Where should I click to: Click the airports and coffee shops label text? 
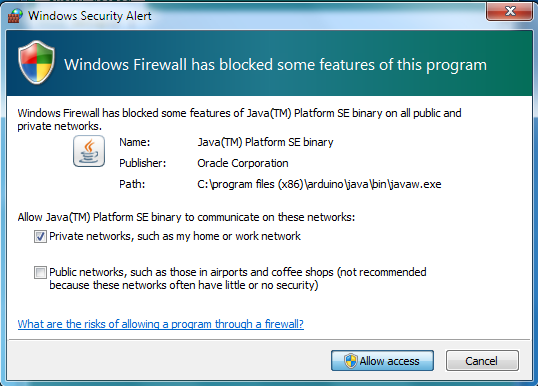click(x=238, y=279)
